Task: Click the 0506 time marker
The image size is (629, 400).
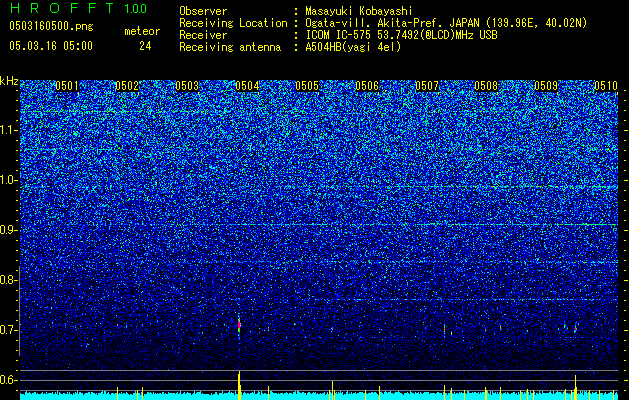Action: [x=367, y=86]
